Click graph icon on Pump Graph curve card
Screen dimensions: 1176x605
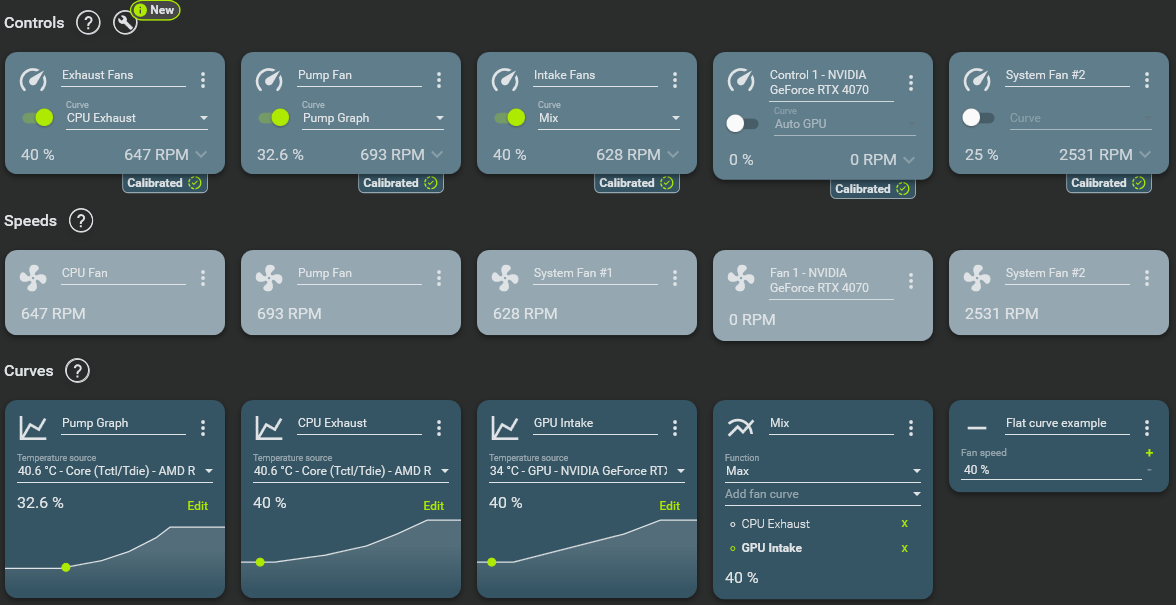(x=33, y=428)
